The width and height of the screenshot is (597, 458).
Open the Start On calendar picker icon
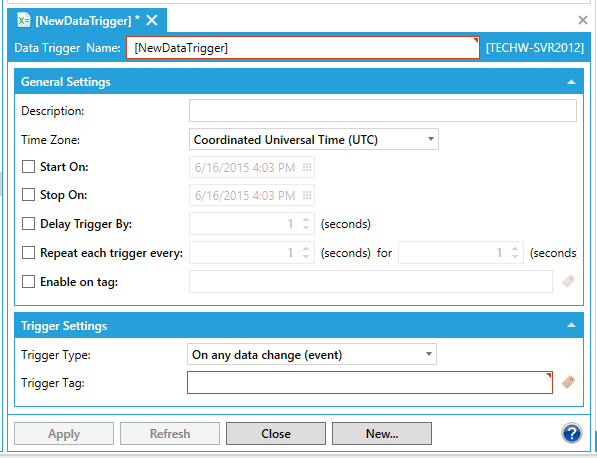click(307, 167)
